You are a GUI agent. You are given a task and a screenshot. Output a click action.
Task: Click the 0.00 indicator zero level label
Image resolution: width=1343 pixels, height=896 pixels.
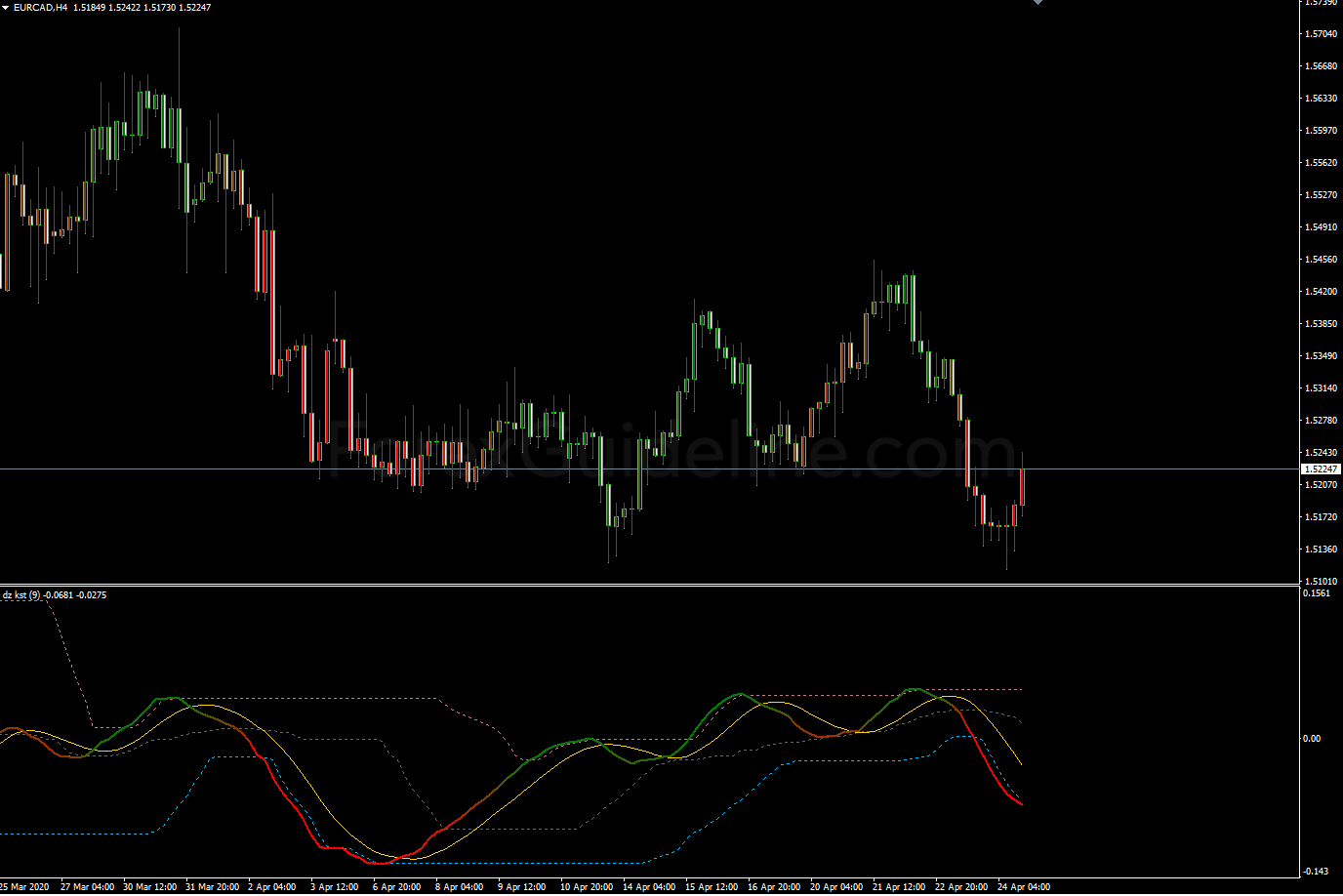point(1312,739)
